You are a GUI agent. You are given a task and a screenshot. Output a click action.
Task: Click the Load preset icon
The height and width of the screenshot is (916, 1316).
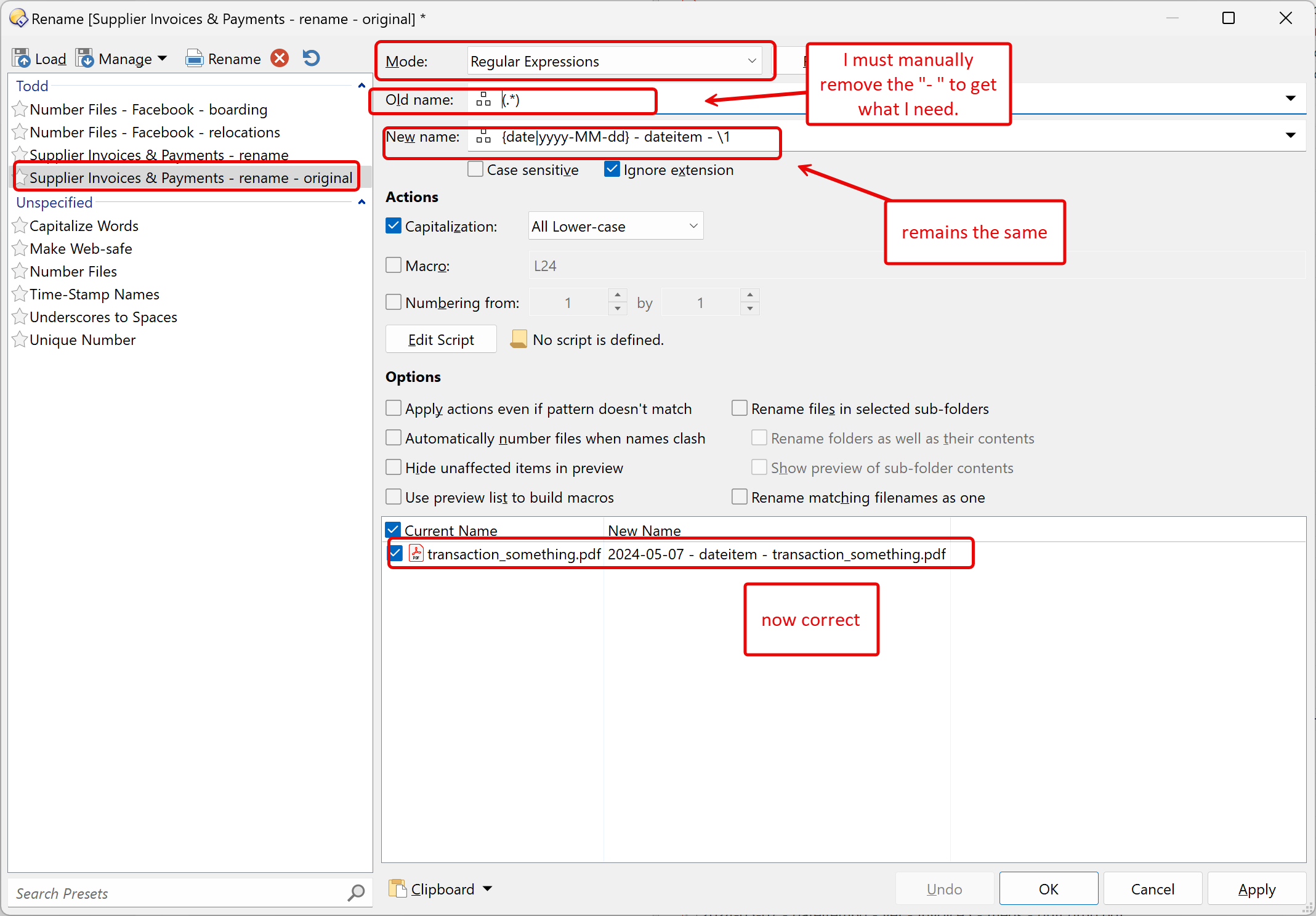click(22, 59)
